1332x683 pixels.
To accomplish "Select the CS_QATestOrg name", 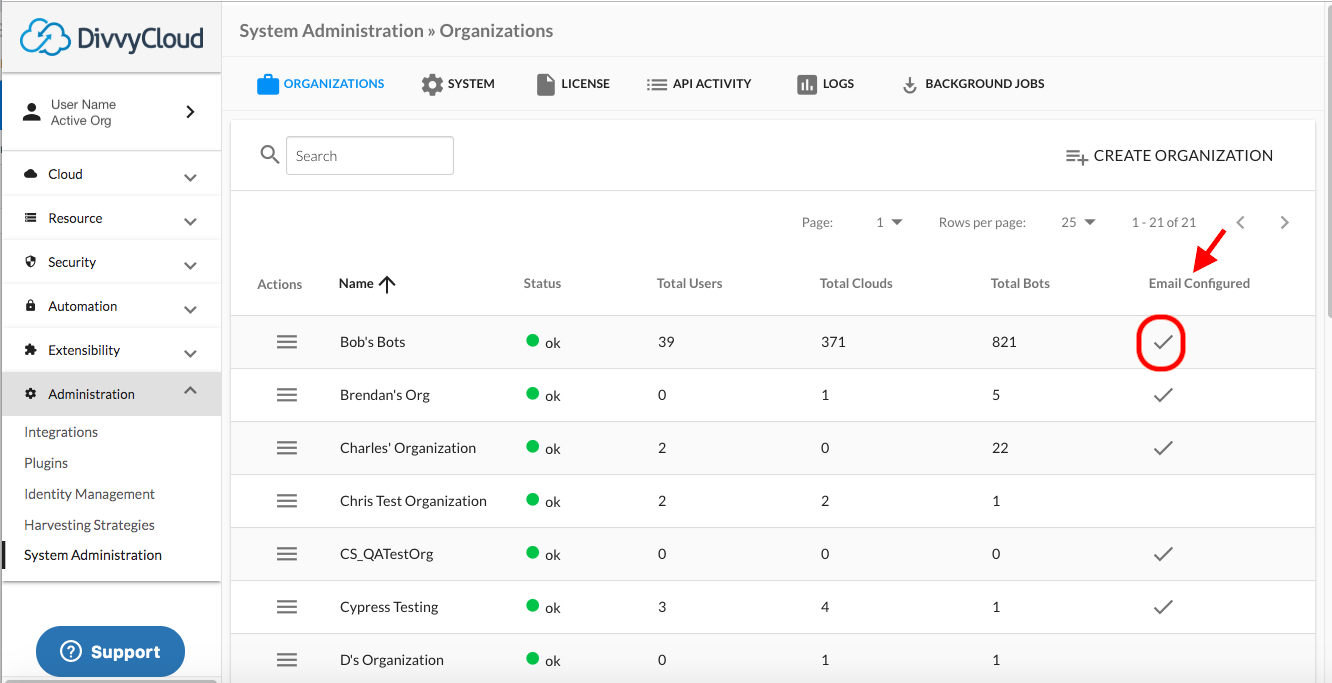I will [x=386, y=554].
